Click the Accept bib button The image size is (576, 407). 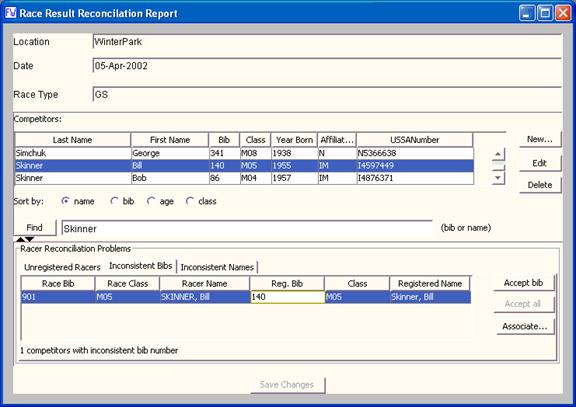[x=523, y=283]
